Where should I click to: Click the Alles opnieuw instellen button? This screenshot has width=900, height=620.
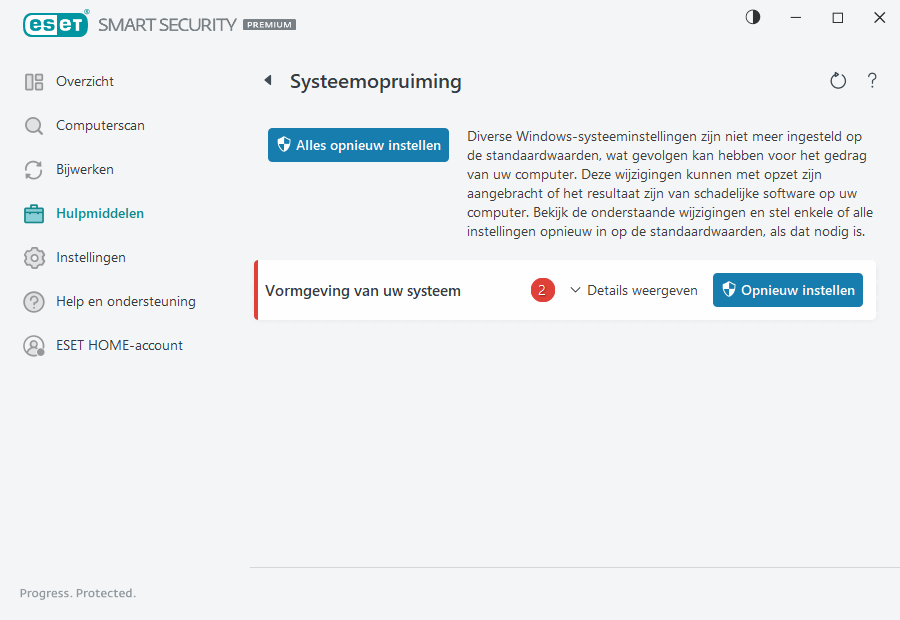pyautogui.click(x=358, y=144)
